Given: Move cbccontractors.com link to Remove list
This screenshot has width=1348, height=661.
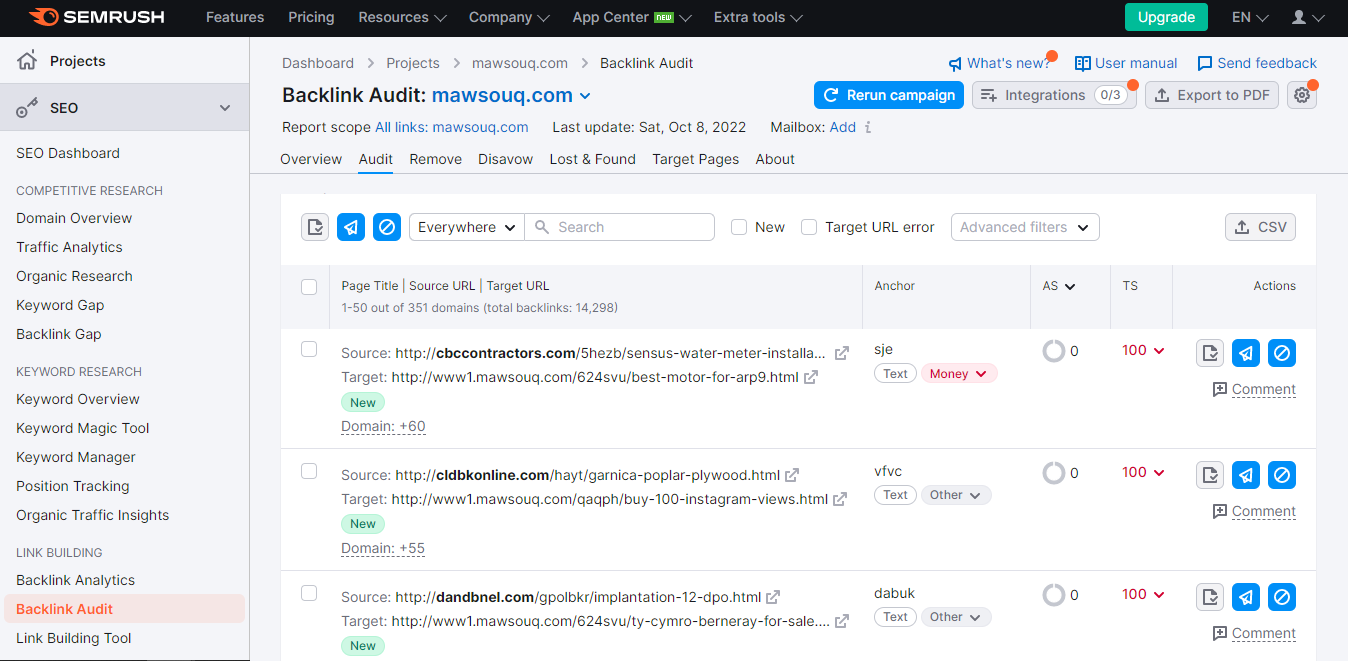Looking at the screenshot, I should 1246,353.
